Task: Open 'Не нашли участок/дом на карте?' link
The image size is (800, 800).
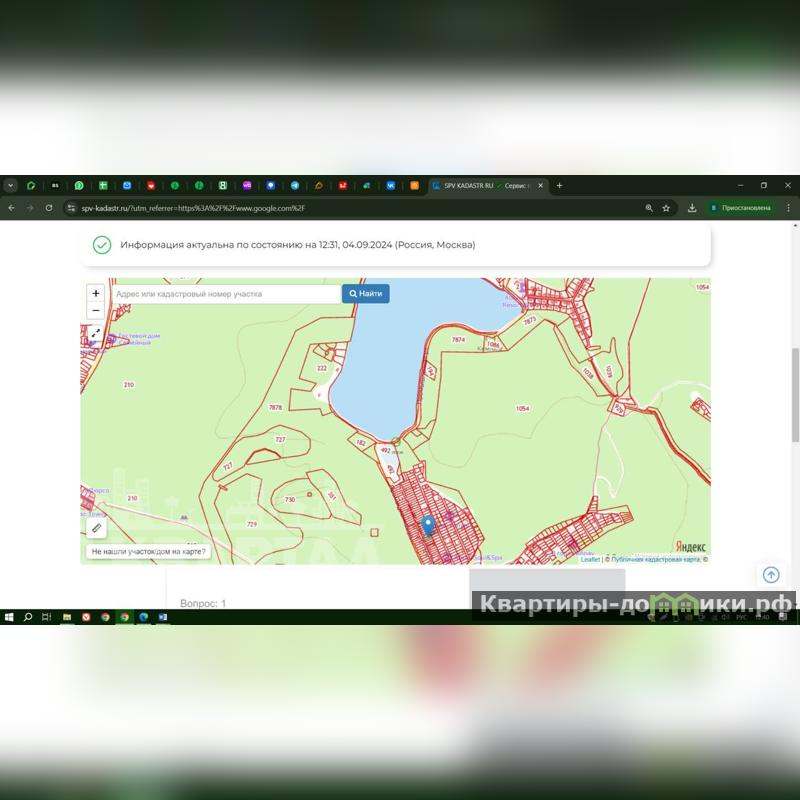Action: (x=148, y=551)
